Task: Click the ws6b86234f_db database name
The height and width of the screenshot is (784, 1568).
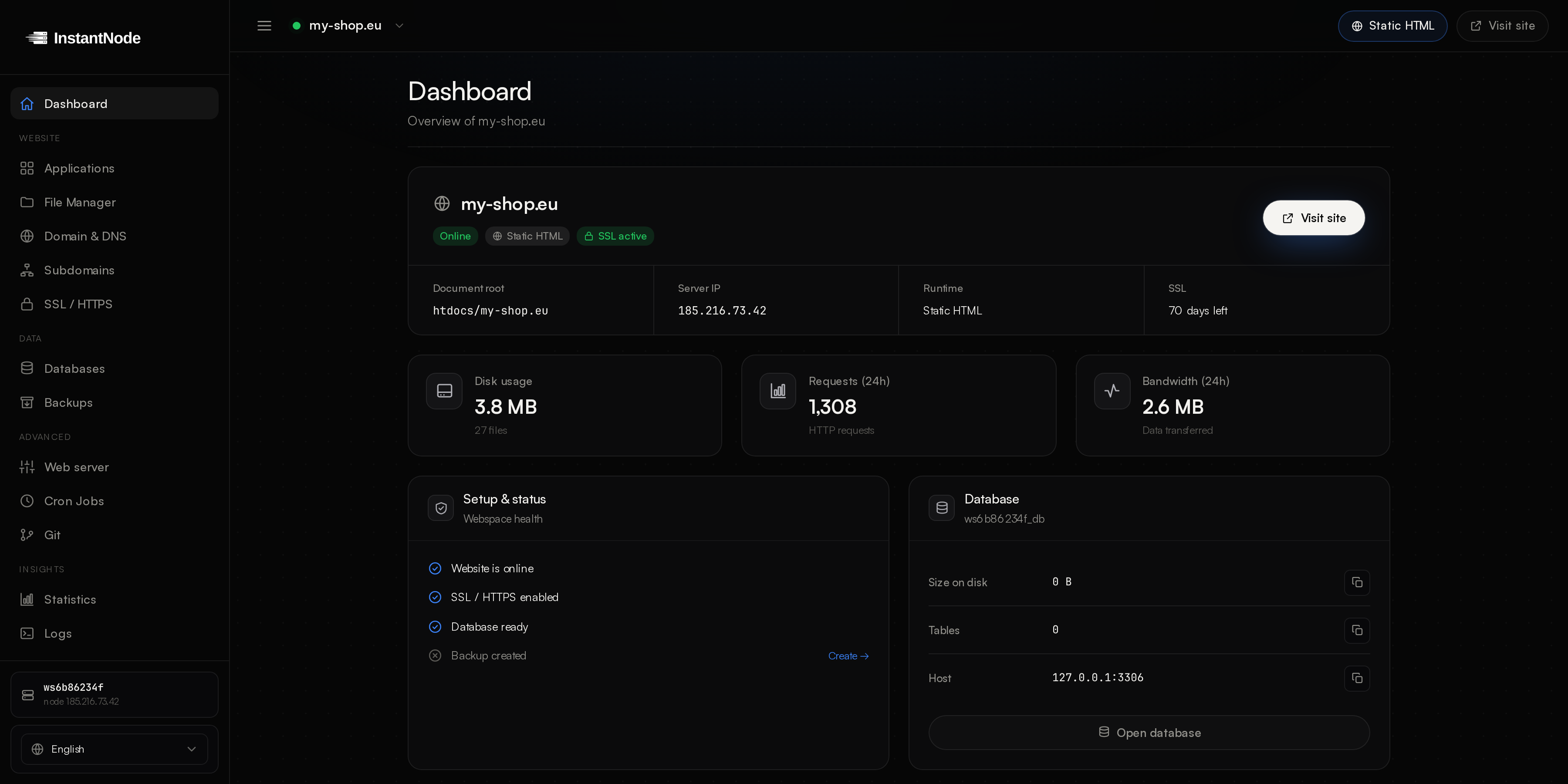Action: 1004,519
